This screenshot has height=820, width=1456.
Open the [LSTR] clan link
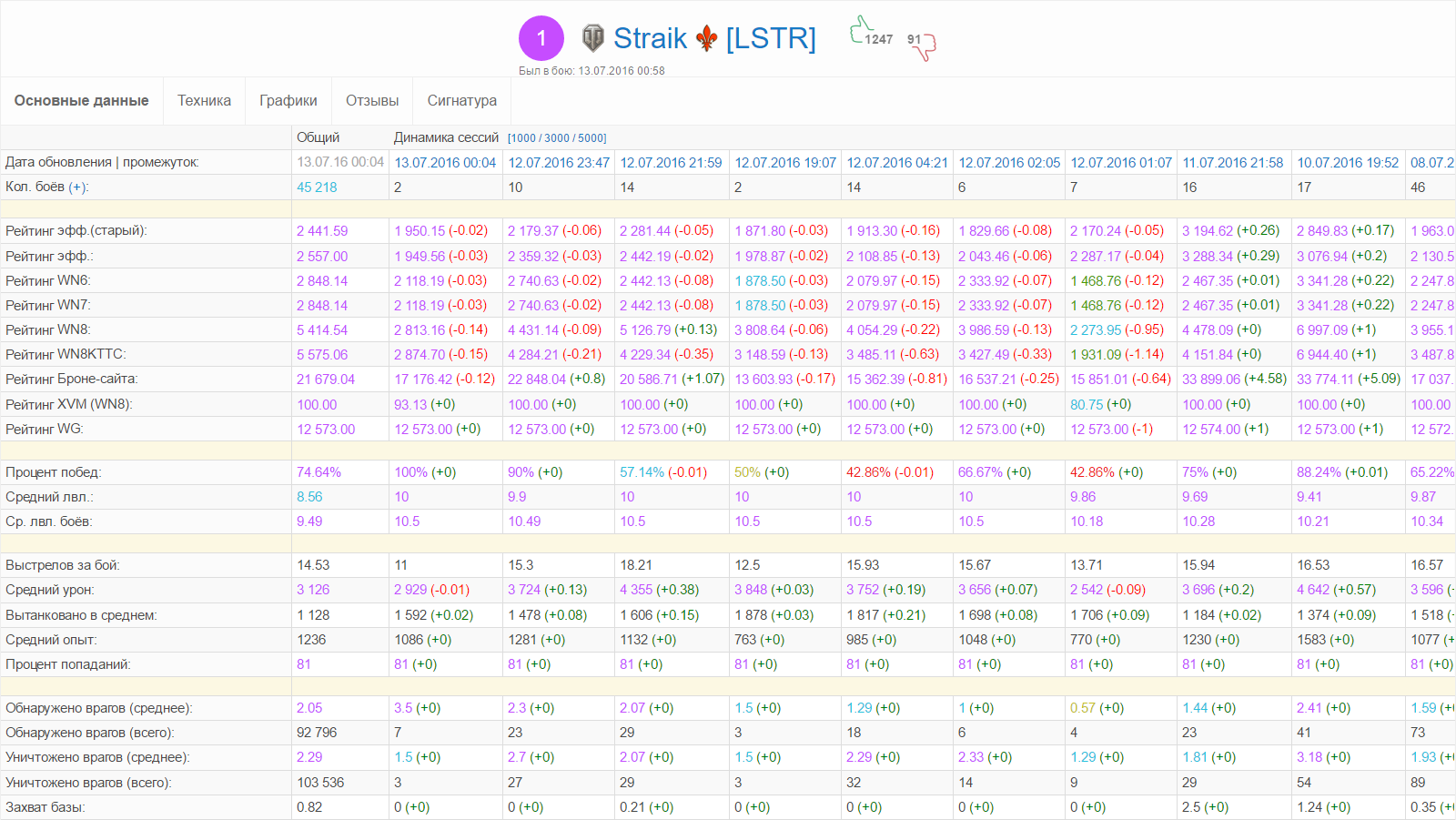pyautogui.click(x=771, y=38)
